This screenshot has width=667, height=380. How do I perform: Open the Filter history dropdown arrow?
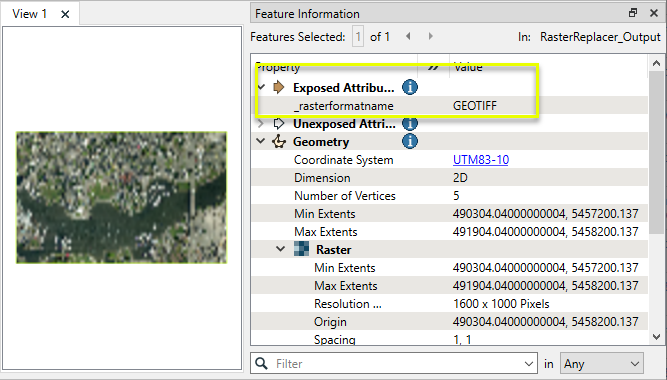(x=529, y=364)
